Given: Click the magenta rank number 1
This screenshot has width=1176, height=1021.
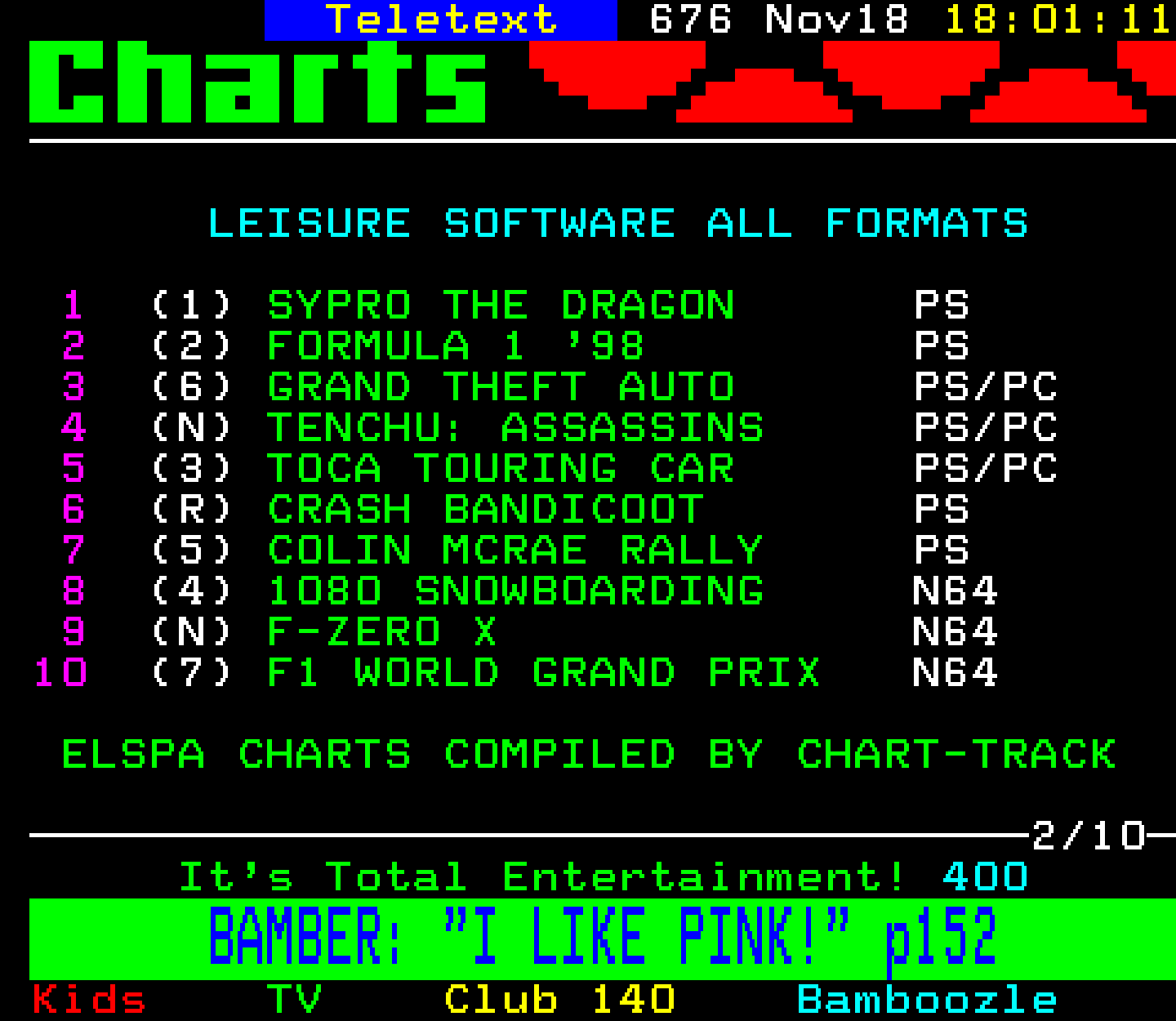Looking at the screenshot, I should point(73,305).
